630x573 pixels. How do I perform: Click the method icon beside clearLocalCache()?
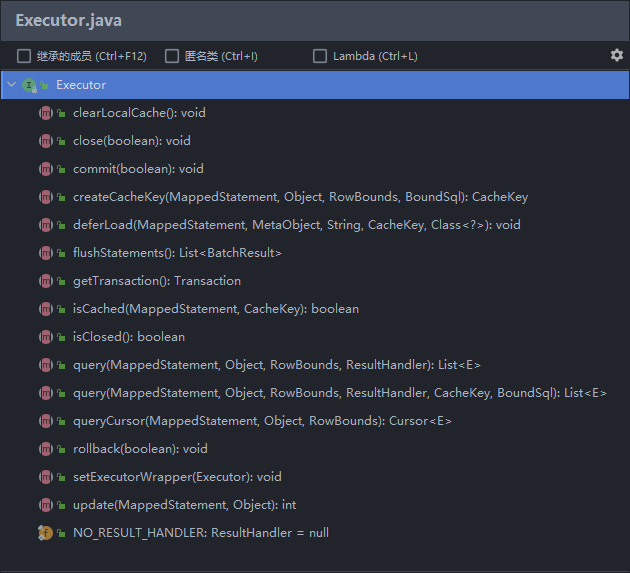coord(45,113)
